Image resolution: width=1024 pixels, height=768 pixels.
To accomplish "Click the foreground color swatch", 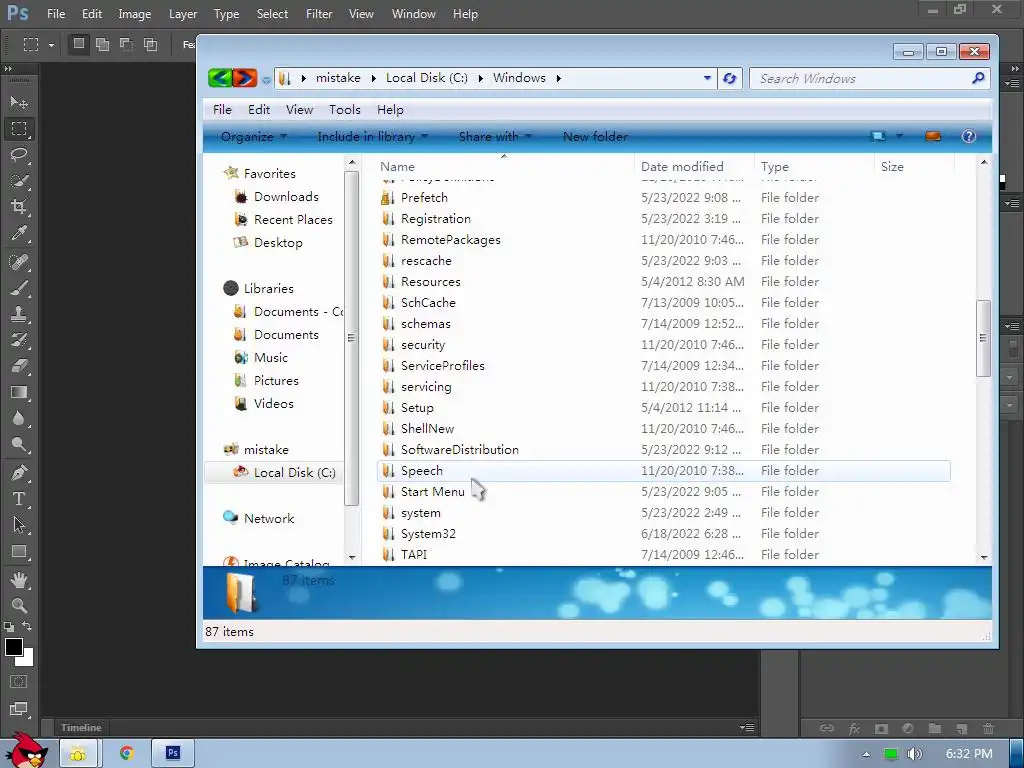I will 13,647.
